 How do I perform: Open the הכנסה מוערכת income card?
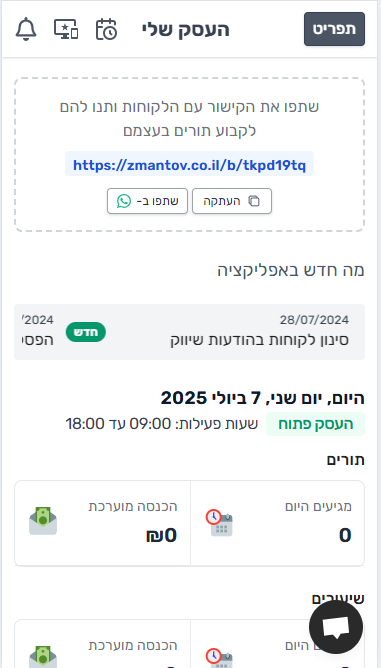[x=103, y=524]
